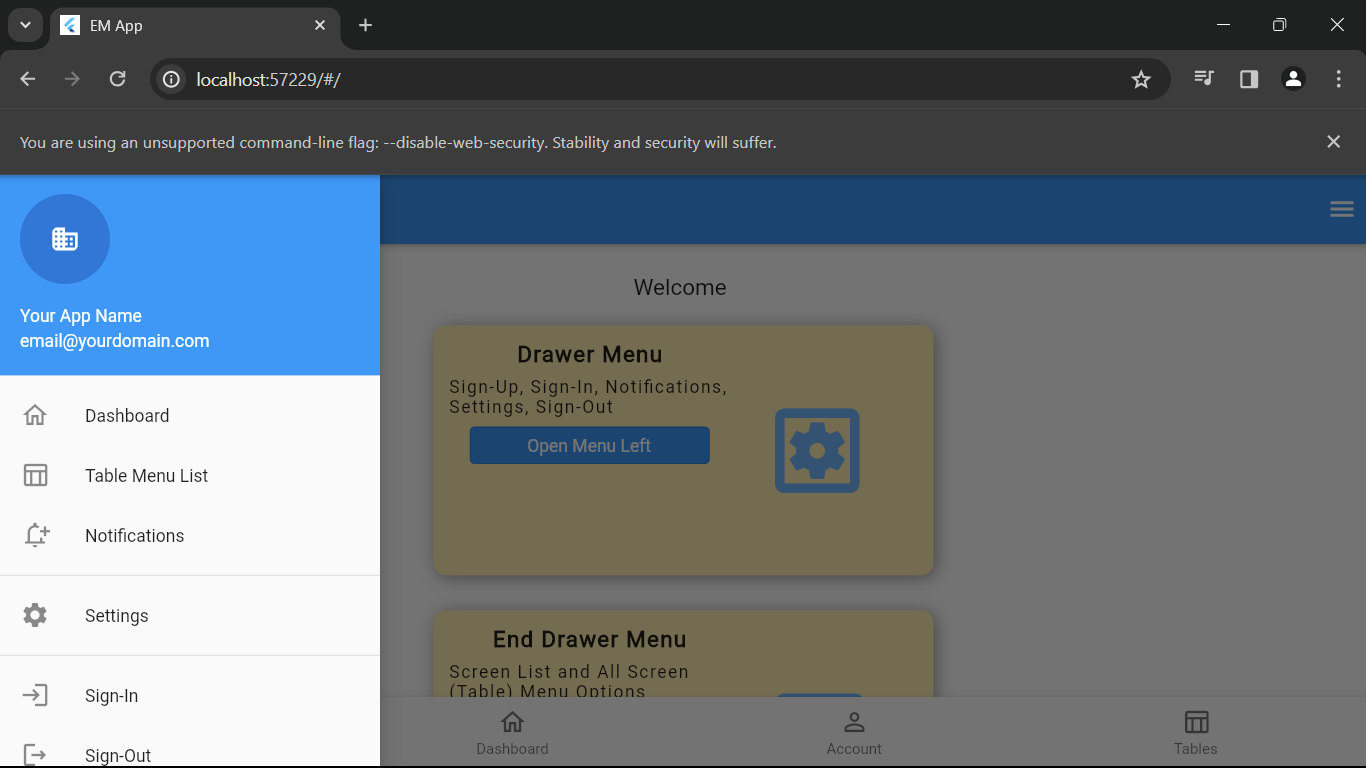The width and height of the screenshot is (1366, 768).
Task: Go back to the previous page
Action: 28,79
